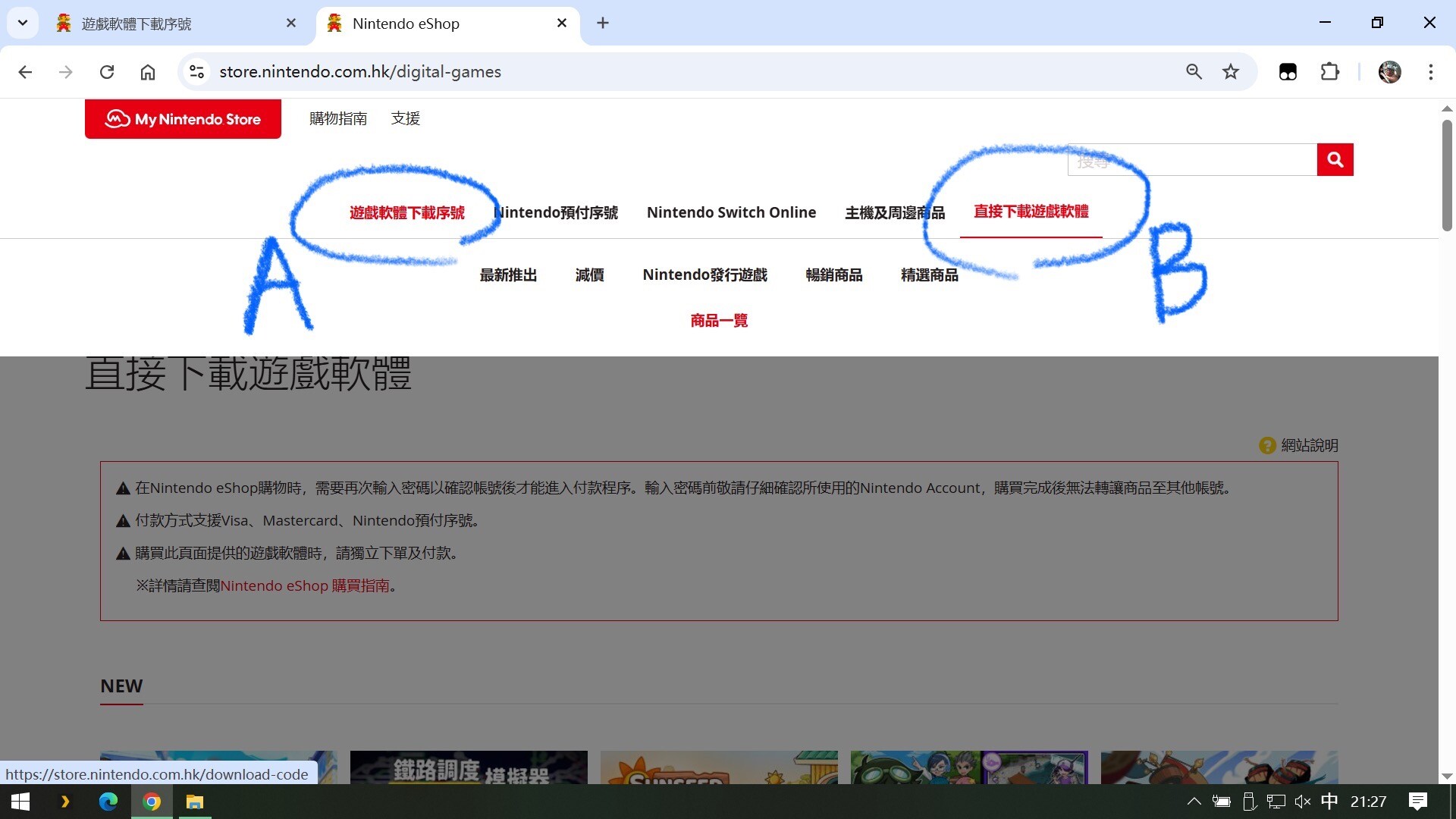Go back with the browser back arrow
Image resolution: width=1456 pixels, height=819 pixels.
click(x=25, y=72)
